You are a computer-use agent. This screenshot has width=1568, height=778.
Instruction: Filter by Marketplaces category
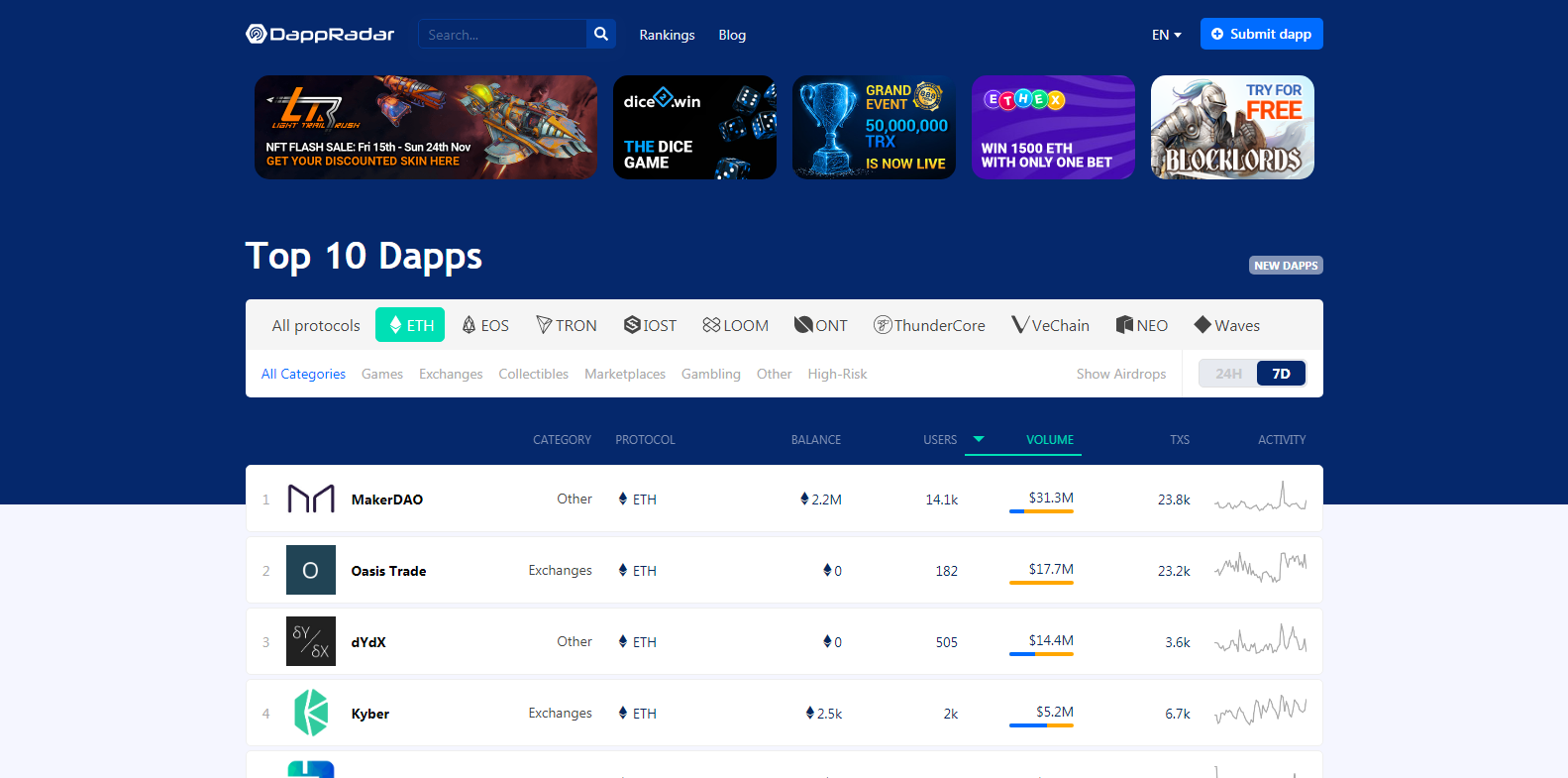tap(625, 374)
